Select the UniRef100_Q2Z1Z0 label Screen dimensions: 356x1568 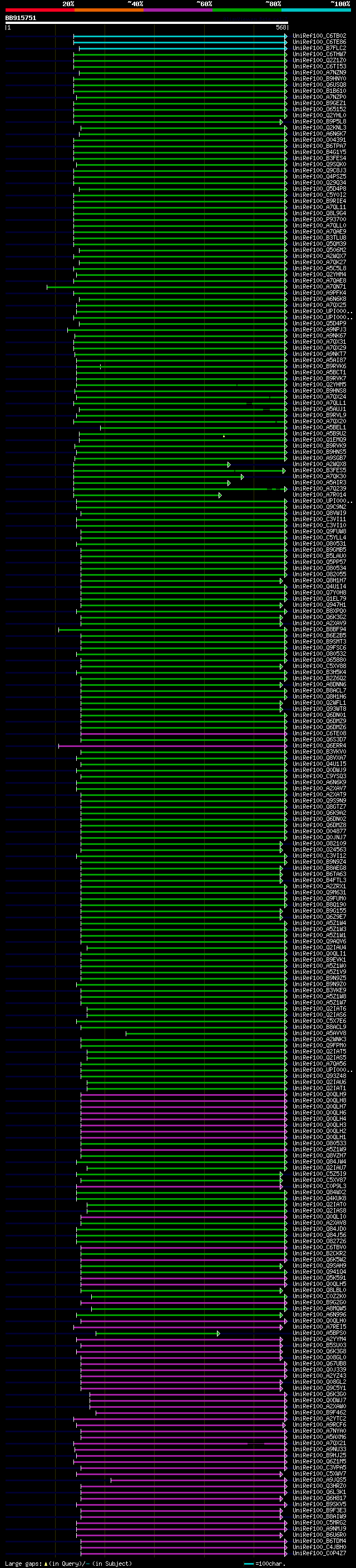pos(319,60)
